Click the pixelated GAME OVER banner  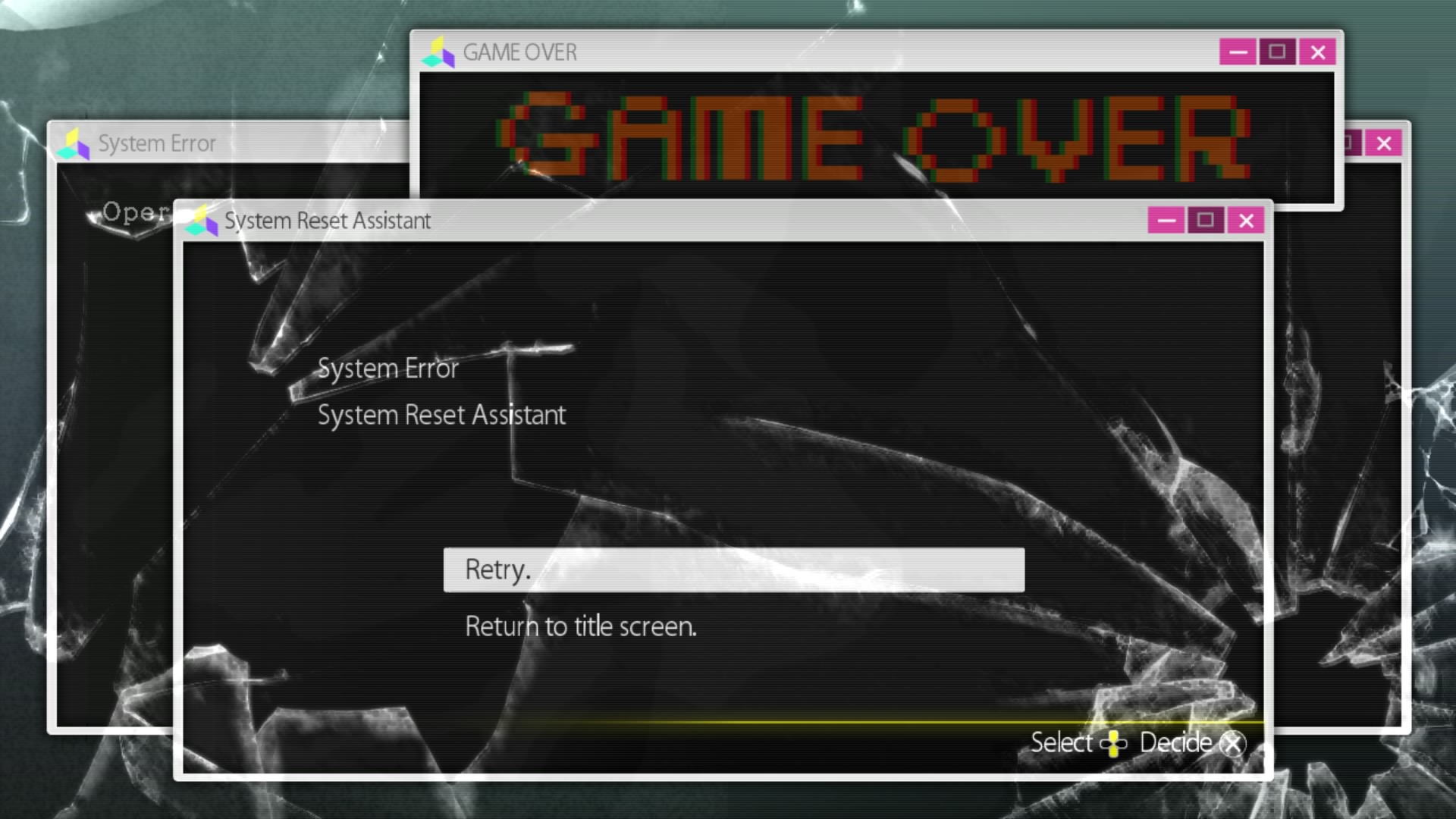(872, 137)
